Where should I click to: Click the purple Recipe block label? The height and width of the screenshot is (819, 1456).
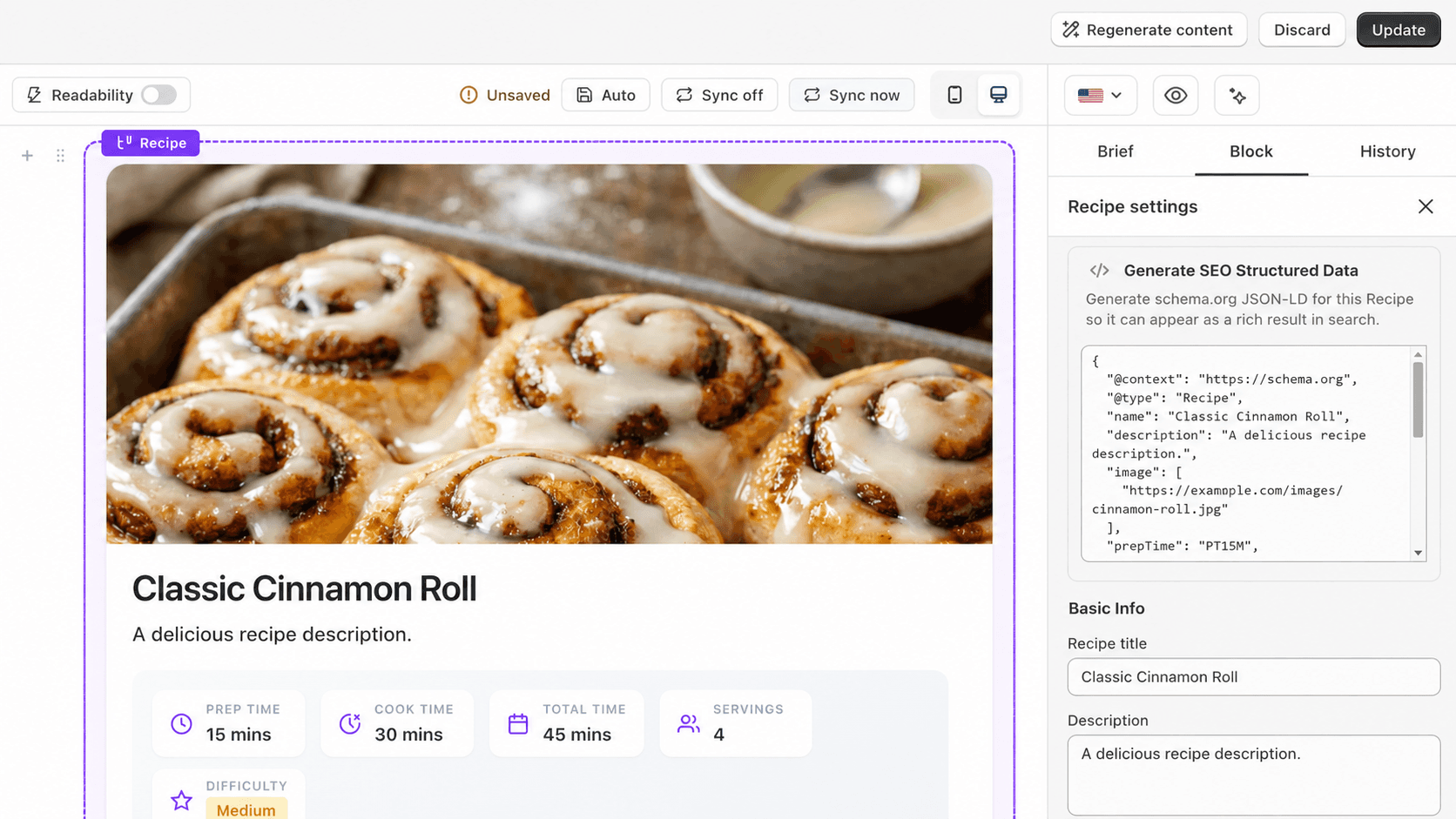(x=151, y=143)
